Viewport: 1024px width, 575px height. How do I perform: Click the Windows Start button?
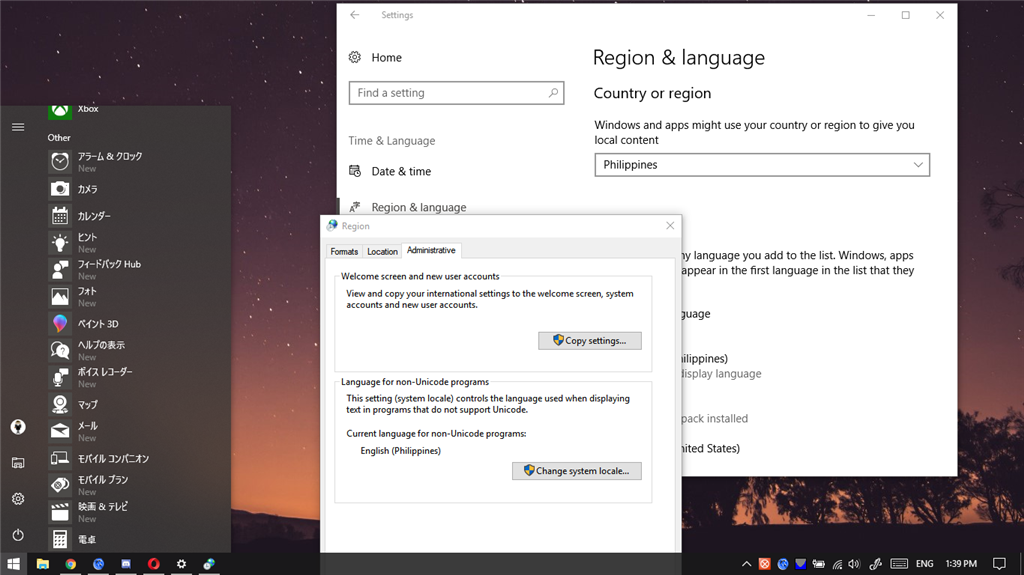click(13, 563)
